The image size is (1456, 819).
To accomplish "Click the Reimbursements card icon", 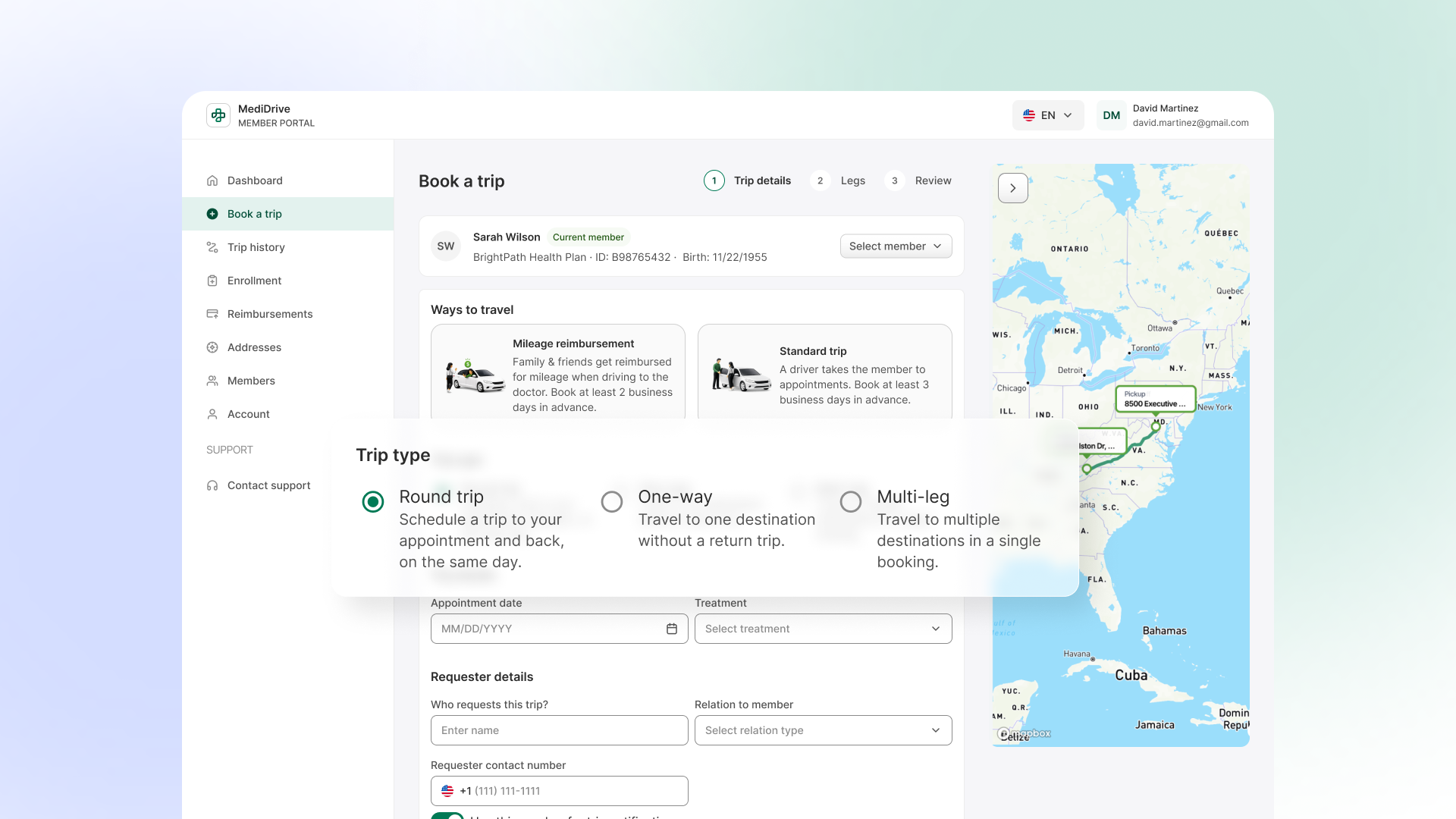I will pyautogui.click(x=212, y=314).
